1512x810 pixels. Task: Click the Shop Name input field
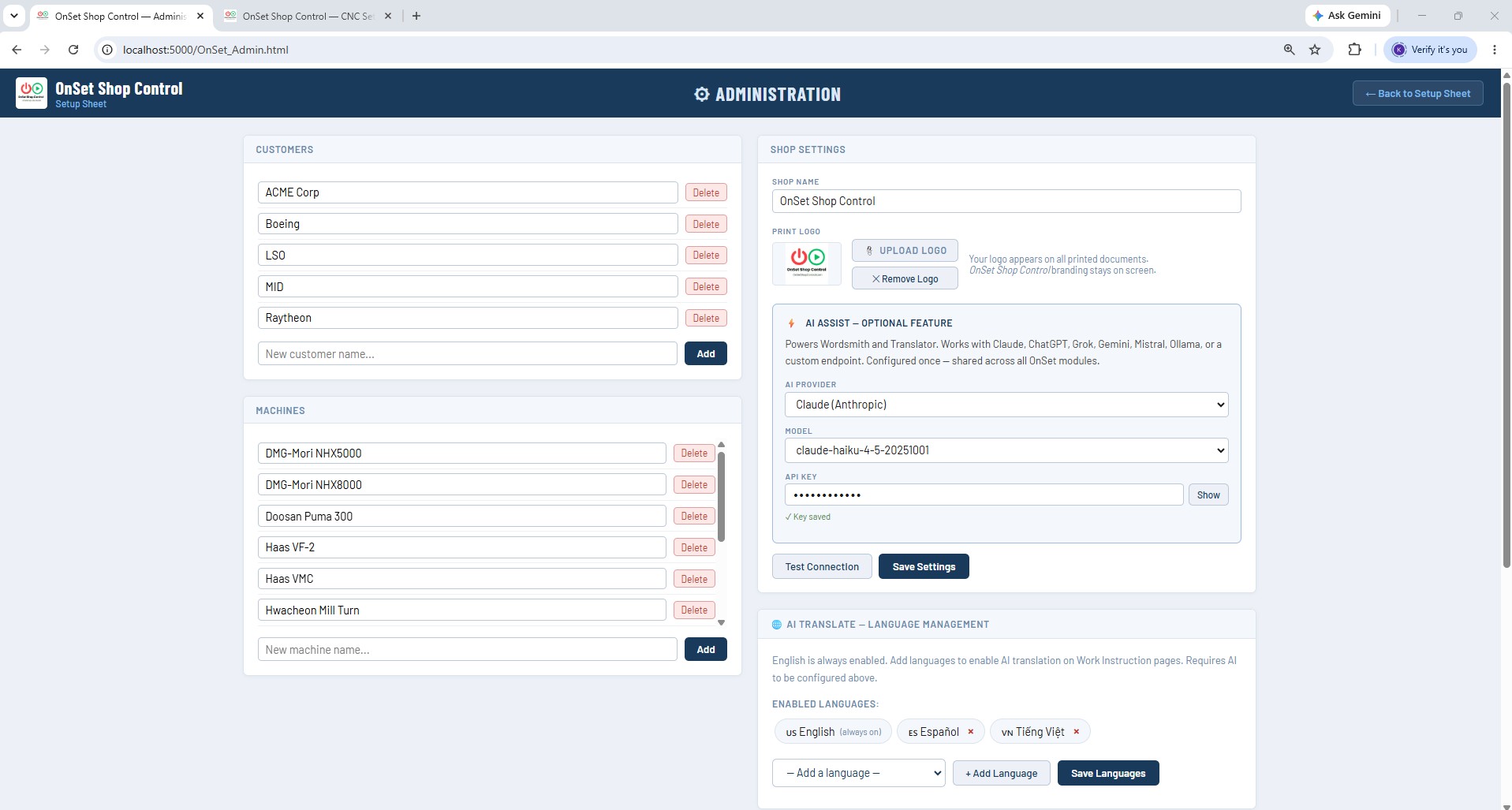click(1006, 201)
